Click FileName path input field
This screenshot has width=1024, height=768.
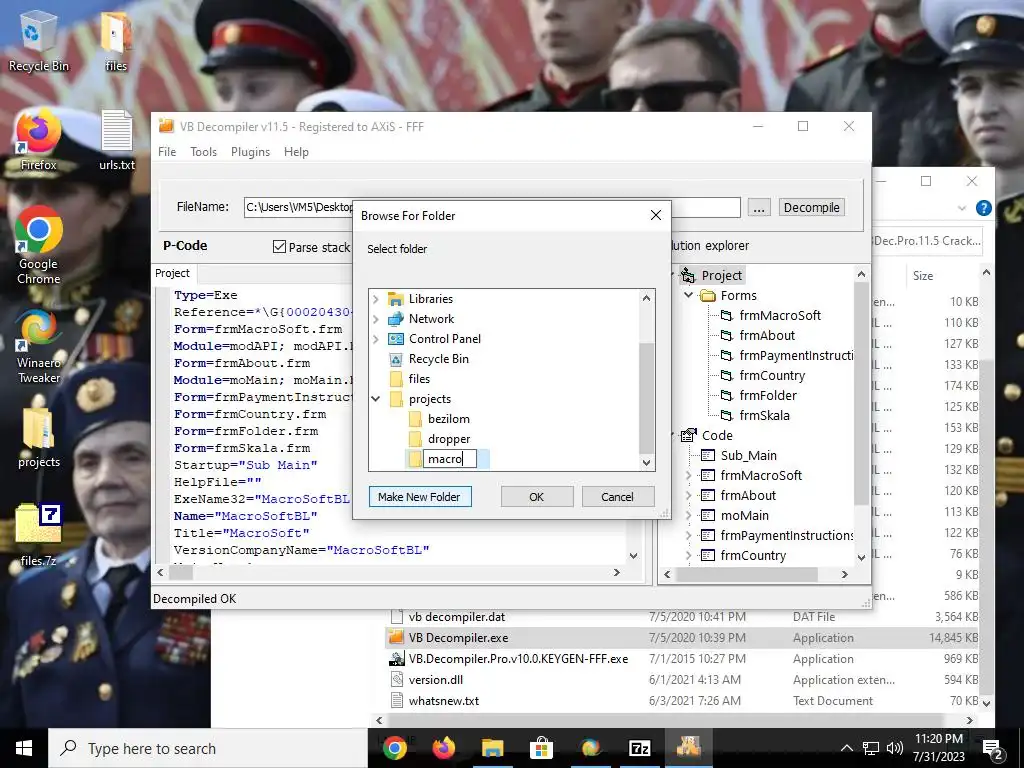492,207
